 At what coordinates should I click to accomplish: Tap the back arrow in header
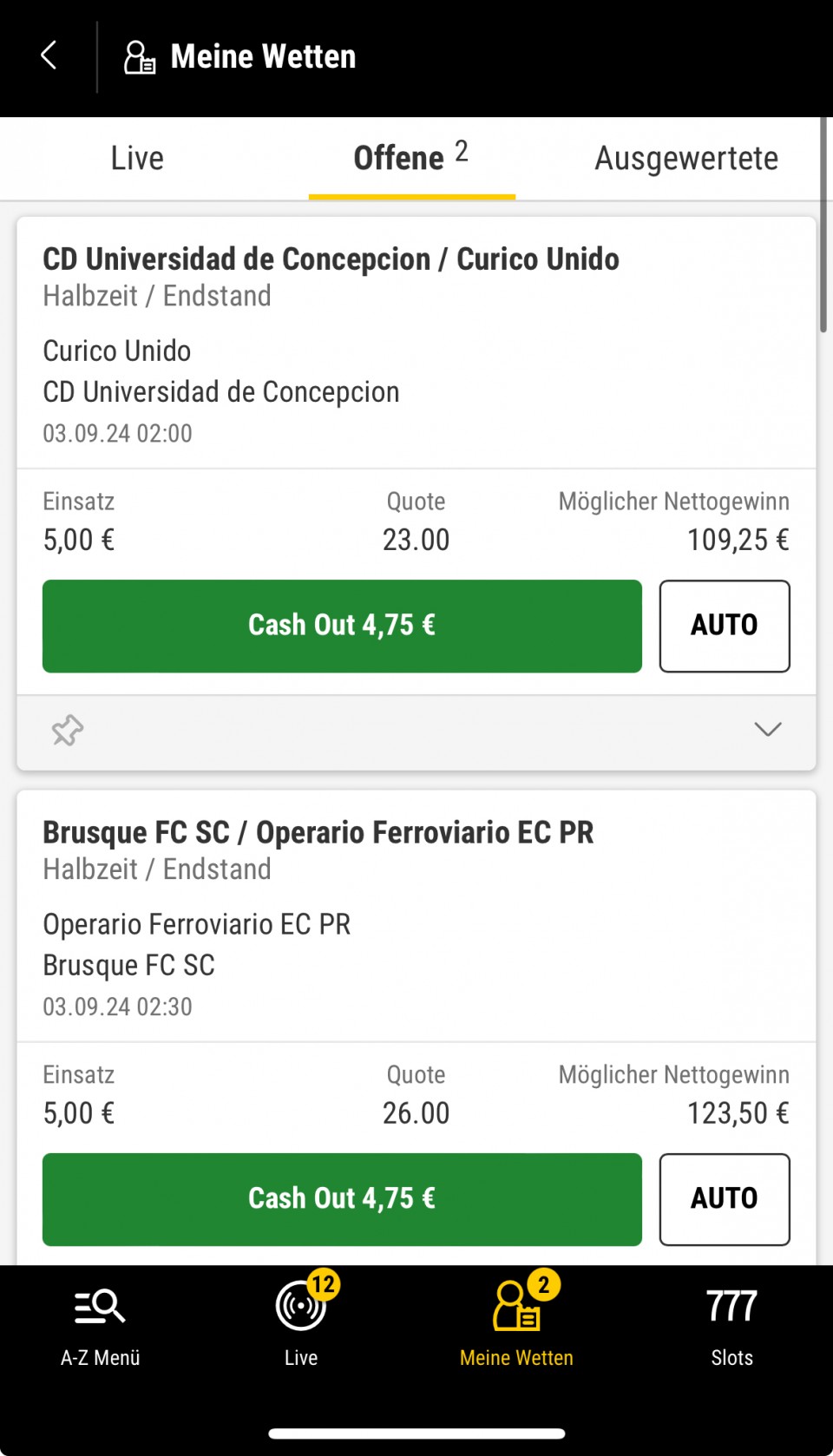49,56
